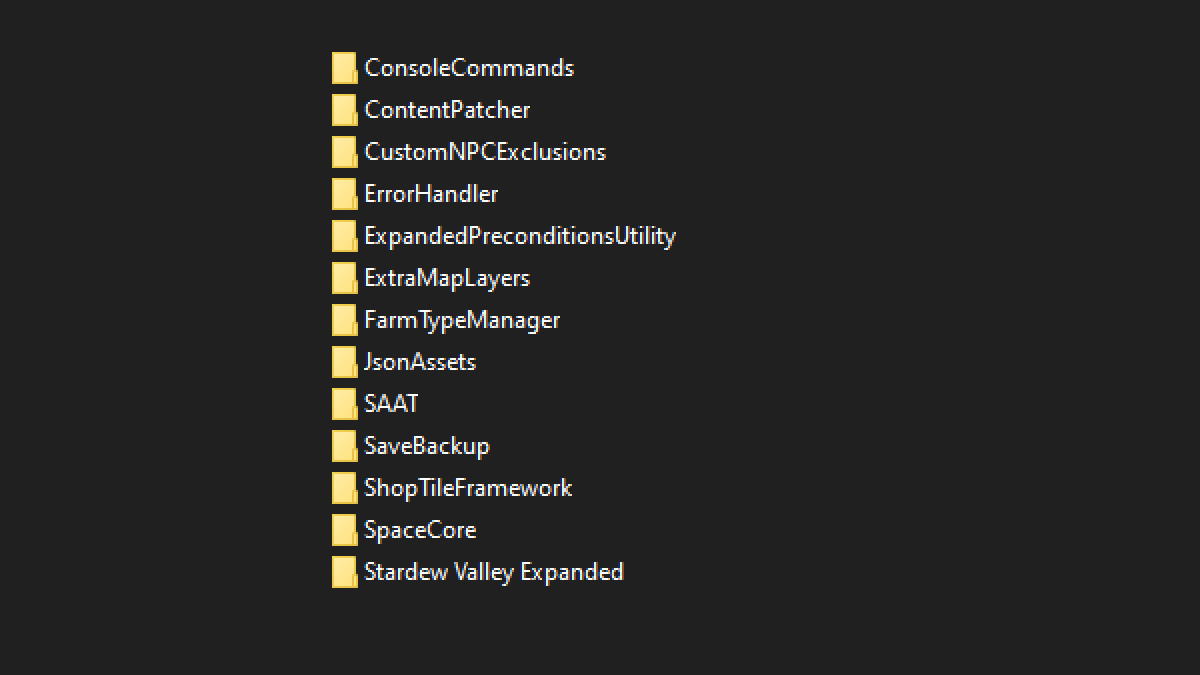Select the ConsoleCommands folder name

(469, 68)
